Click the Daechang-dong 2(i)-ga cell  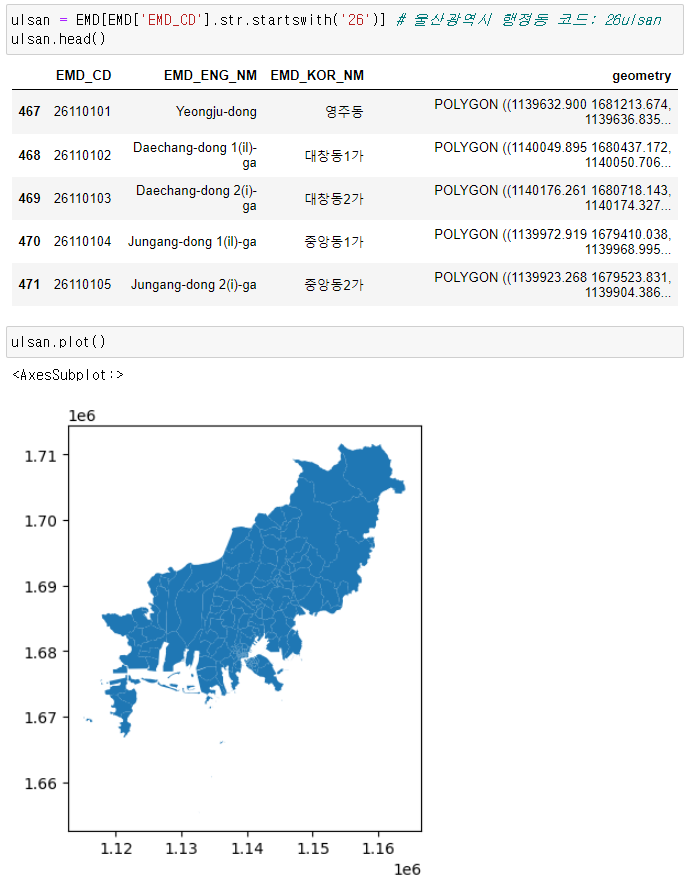point(196,198)
